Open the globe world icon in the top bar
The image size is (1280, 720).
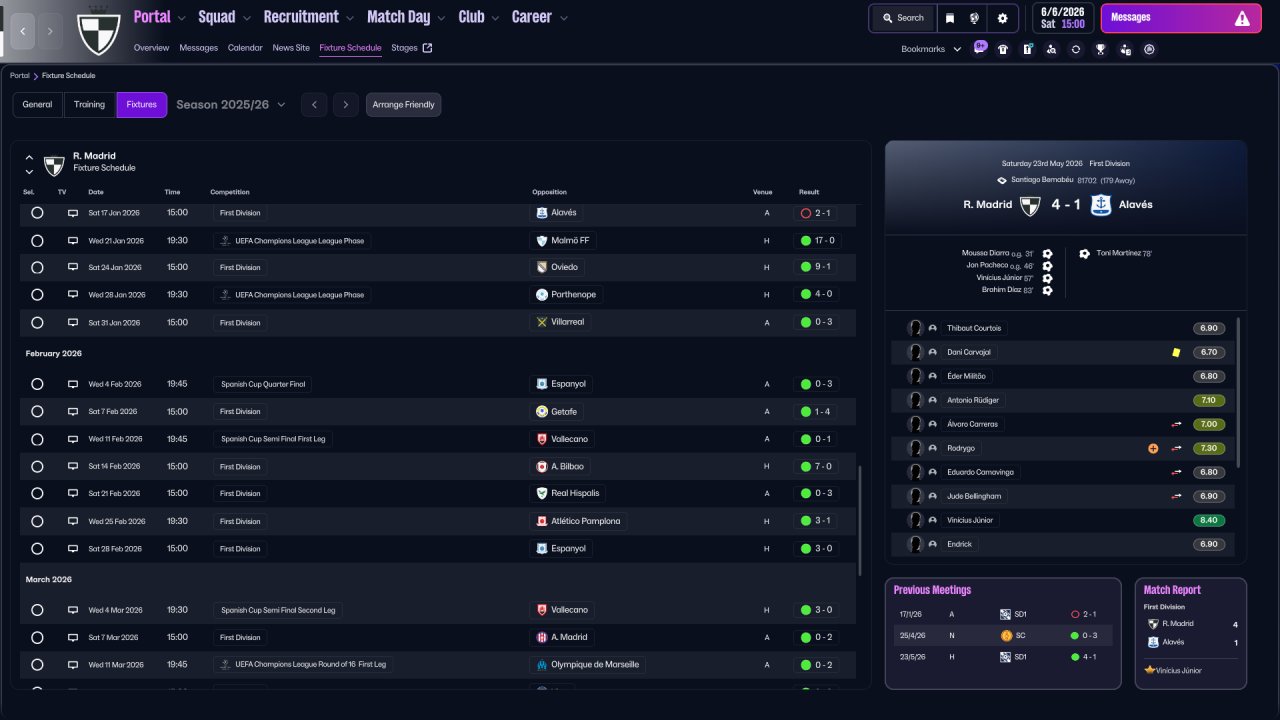[x=975, y=18]
